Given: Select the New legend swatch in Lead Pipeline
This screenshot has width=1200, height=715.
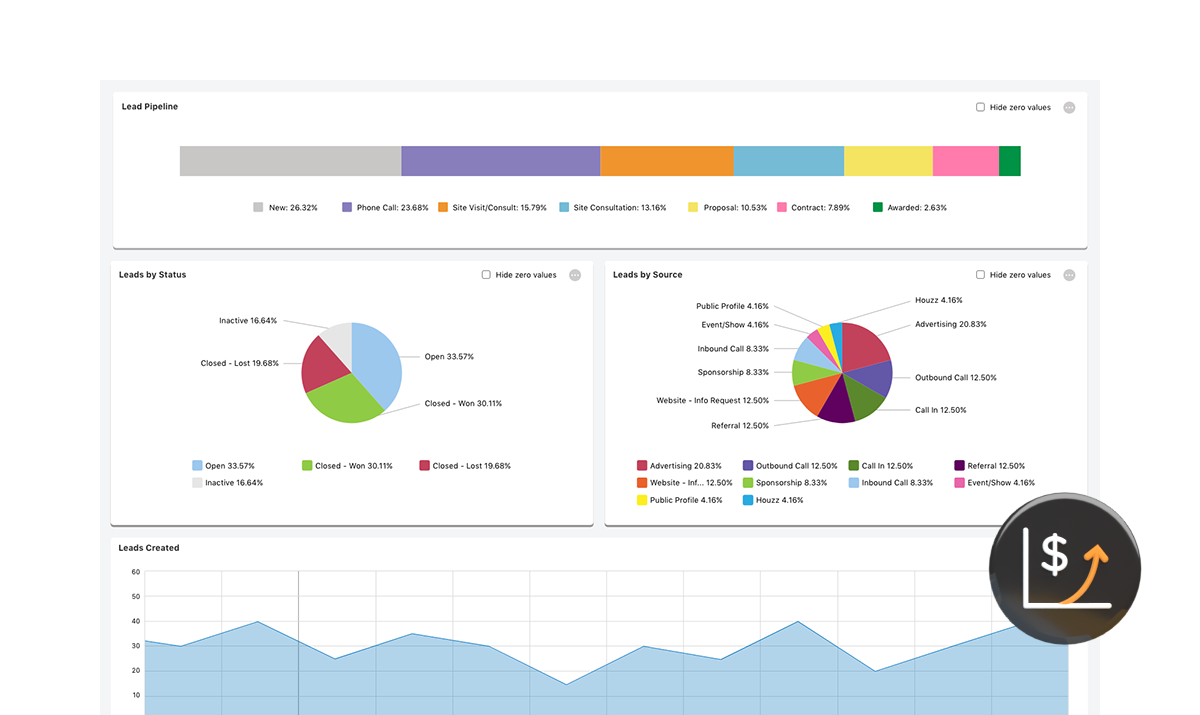Looking at the screenshot, I should [x=256, y=207].
